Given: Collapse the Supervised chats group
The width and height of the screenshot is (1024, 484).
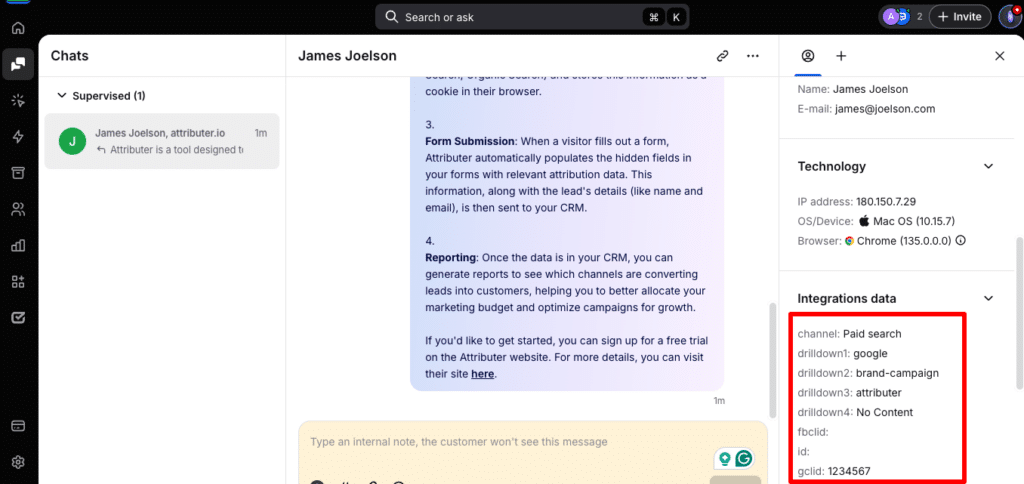Looking at the screenshot, I should click(x=62, y=96).
